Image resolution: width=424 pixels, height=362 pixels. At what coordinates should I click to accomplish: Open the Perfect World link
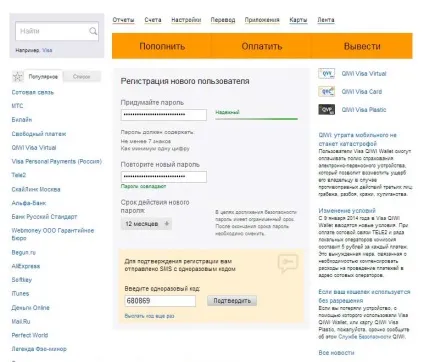coord(30,335)
